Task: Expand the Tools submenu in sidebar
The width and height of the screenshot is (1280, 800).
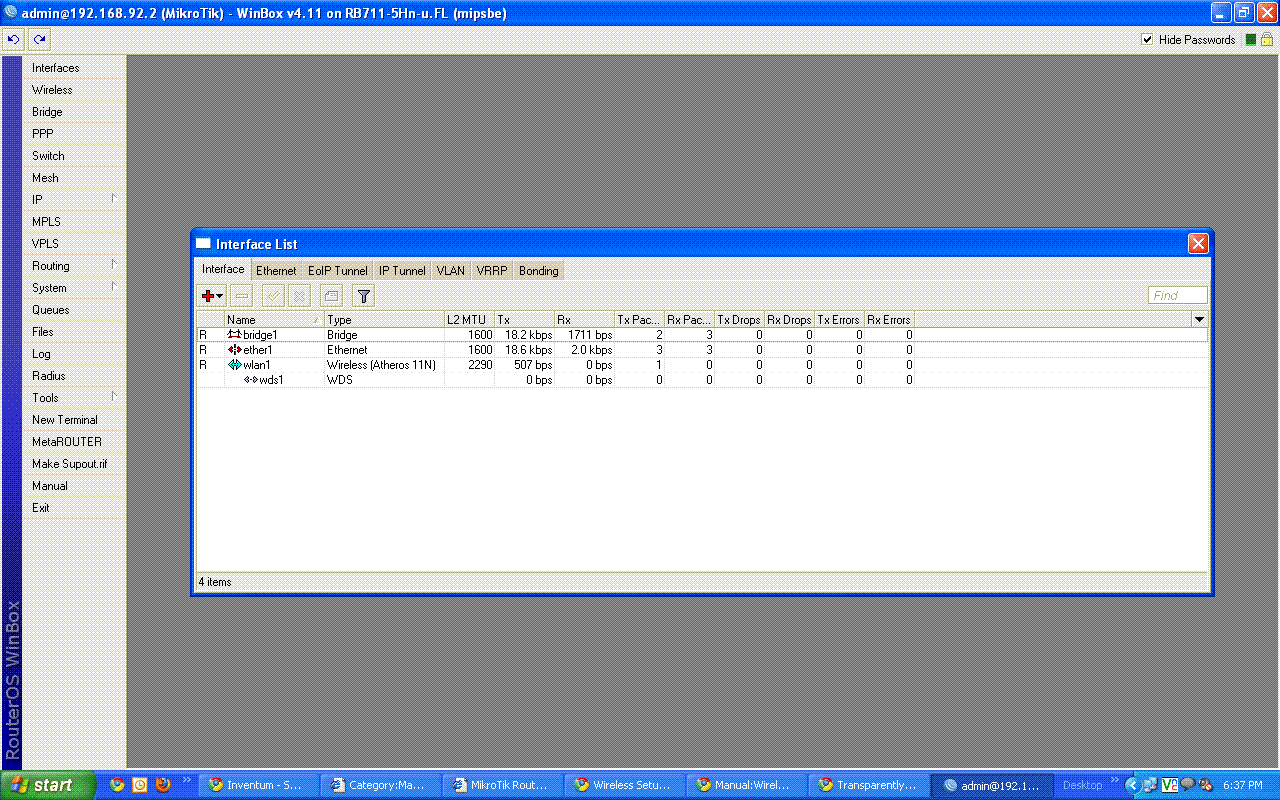Action: 114,397
